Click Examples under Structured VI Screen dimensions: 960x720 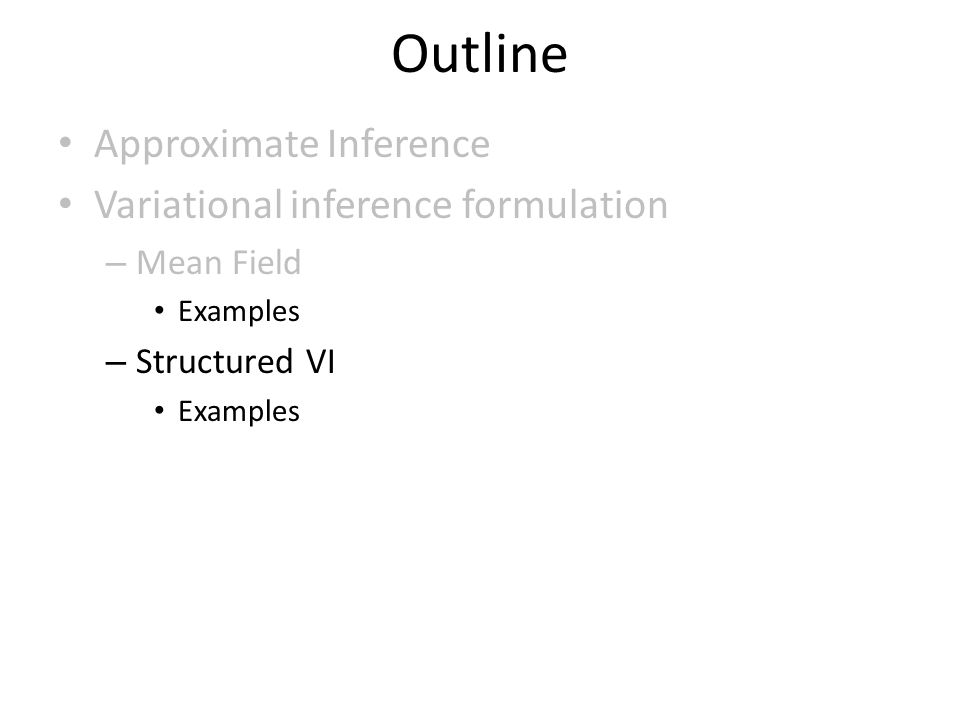[239, 412]
